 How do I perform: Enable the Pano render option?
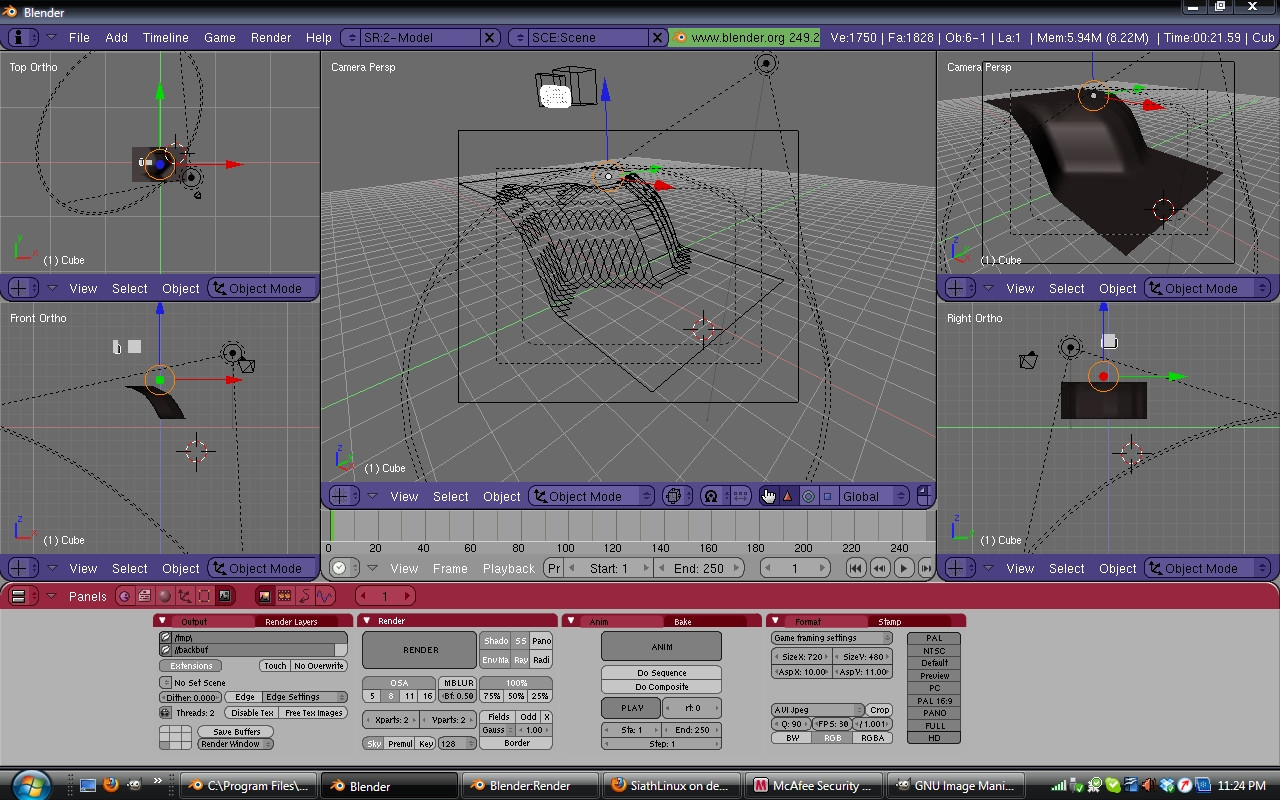pos(541,641)
